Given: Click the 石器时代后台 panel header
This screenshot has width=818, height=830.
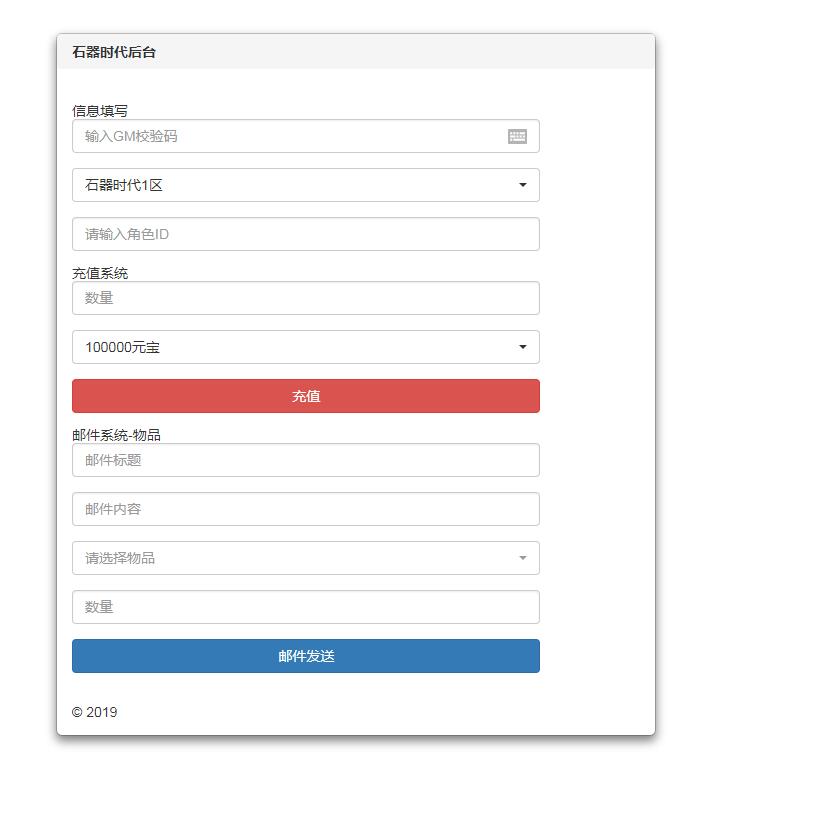Looking at the screenshot, I should tap(114, 52).
